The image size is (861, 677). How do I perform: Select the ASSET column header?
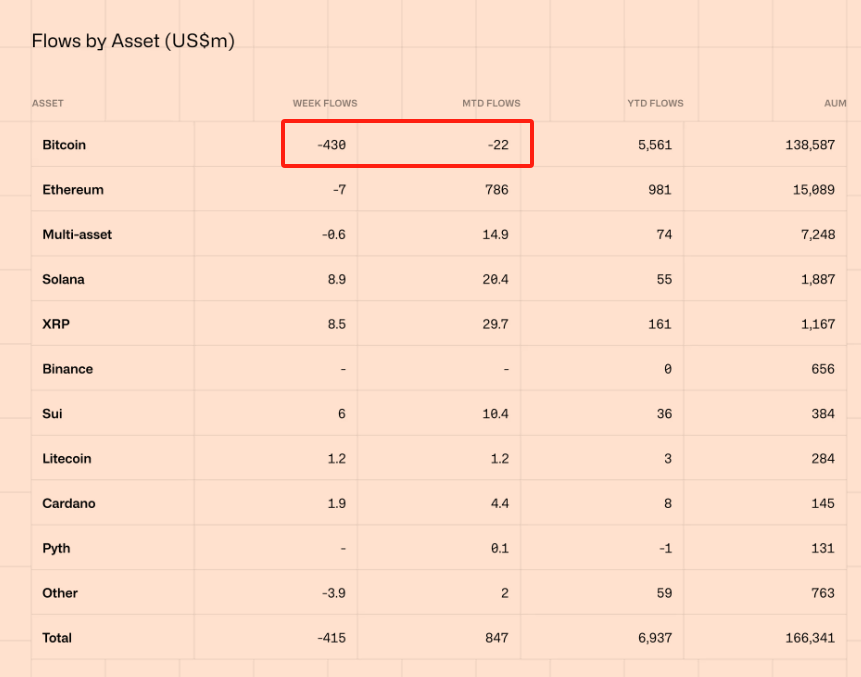tap(47, 103)
